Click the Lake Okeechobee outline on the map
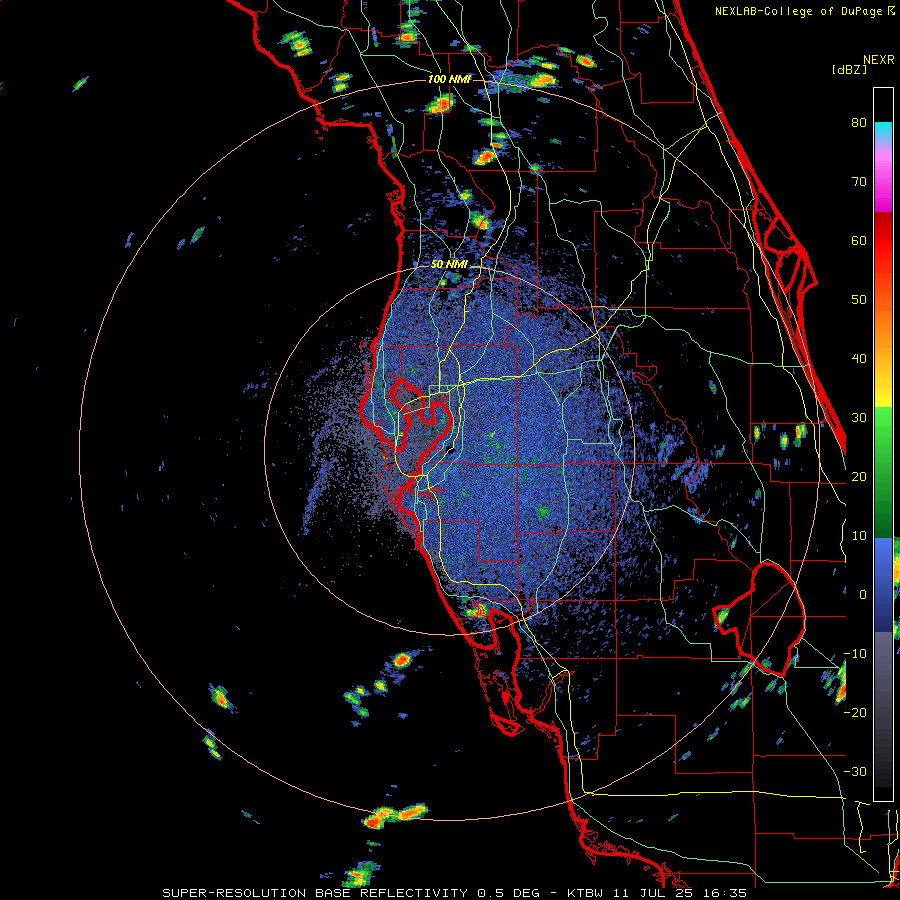 tap(761, 620)
